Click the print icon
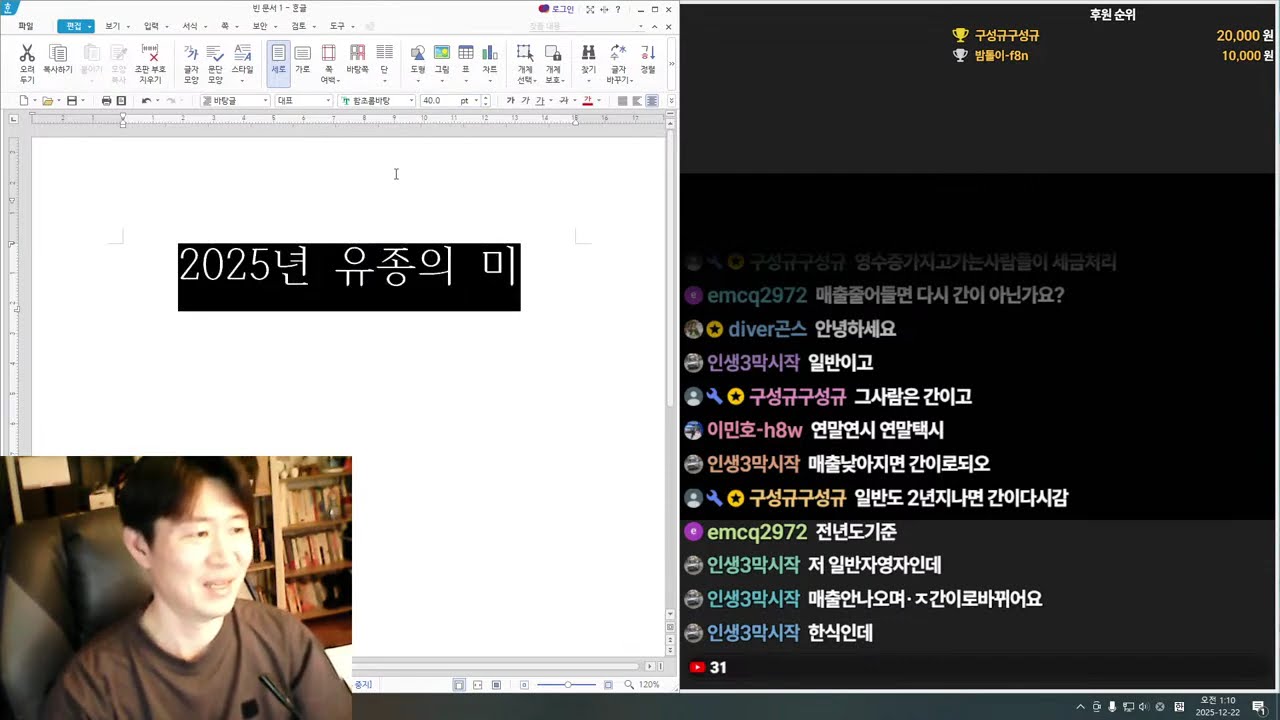This screenshot has width=1280, height=720. [106, 101]
